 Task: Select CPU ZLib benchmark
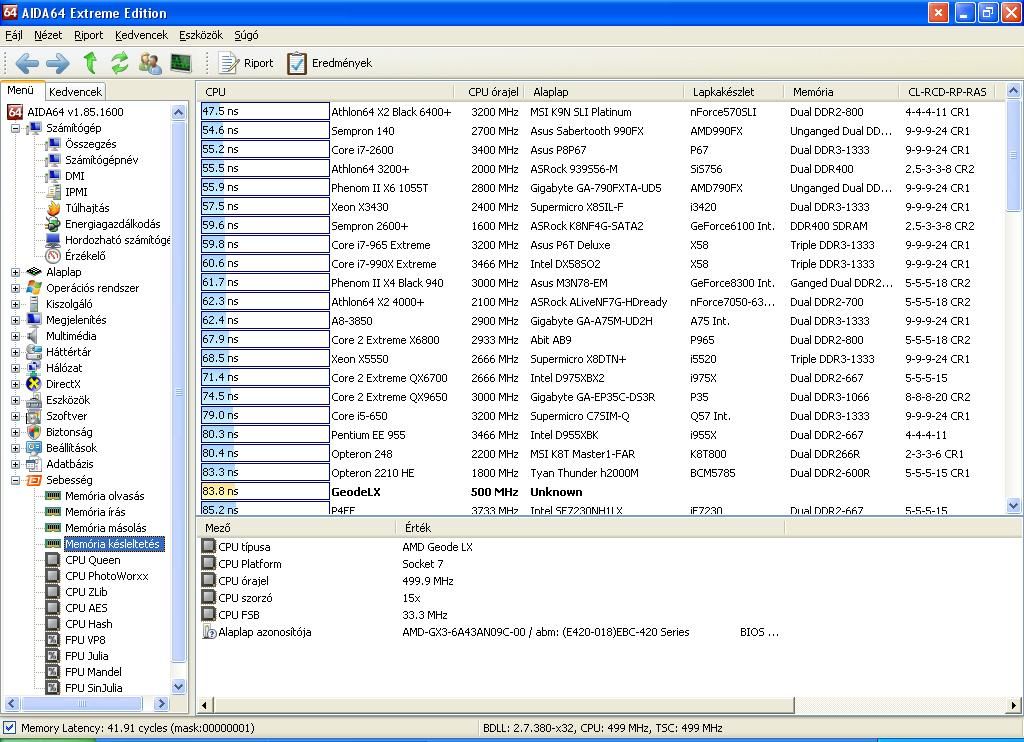[x=86, y=592]
